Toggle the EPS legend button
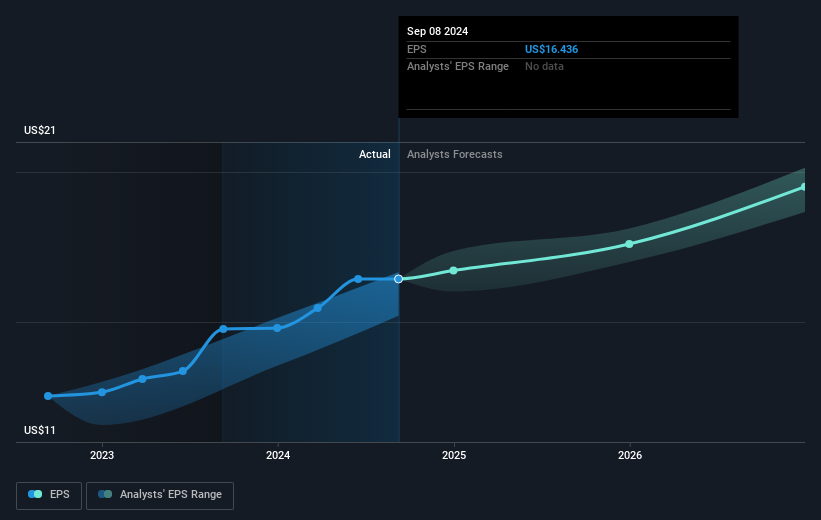This screenshot has width=821, height=520. point(49,495)
